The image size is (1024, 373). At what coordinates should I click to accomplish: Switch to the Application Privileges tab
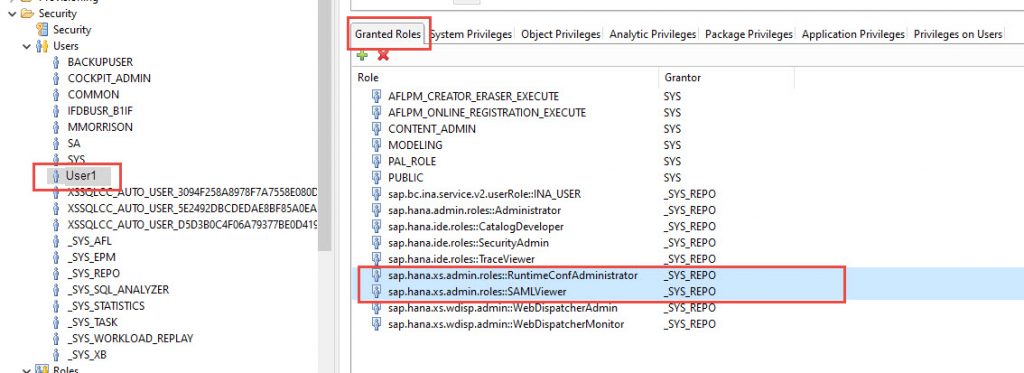pyautogui.click(x=853, y=34)
